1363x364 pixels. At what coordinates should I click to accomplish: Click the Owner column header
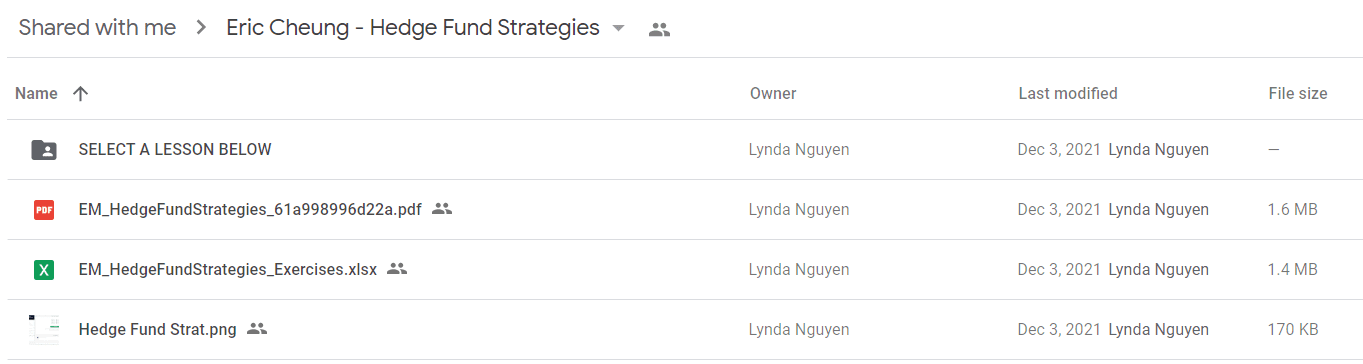pos(773,93)
